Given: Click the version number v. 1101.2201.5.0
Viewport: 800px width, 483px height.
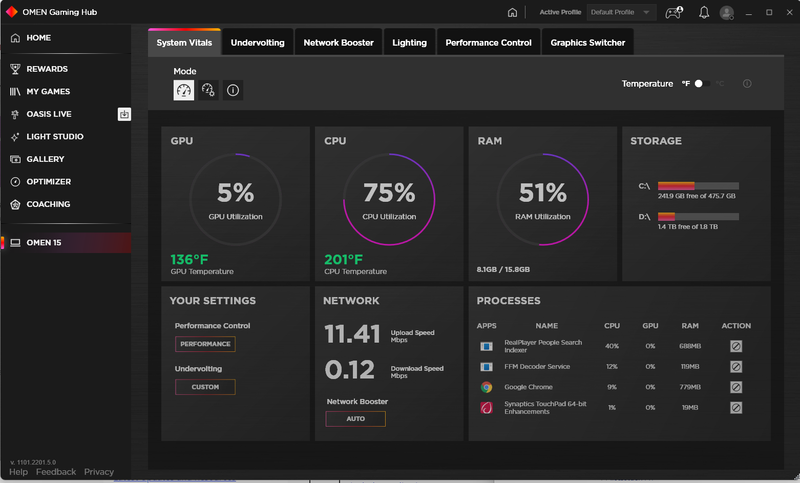Looking at the screenshot, I should click(x=33, y=463).
